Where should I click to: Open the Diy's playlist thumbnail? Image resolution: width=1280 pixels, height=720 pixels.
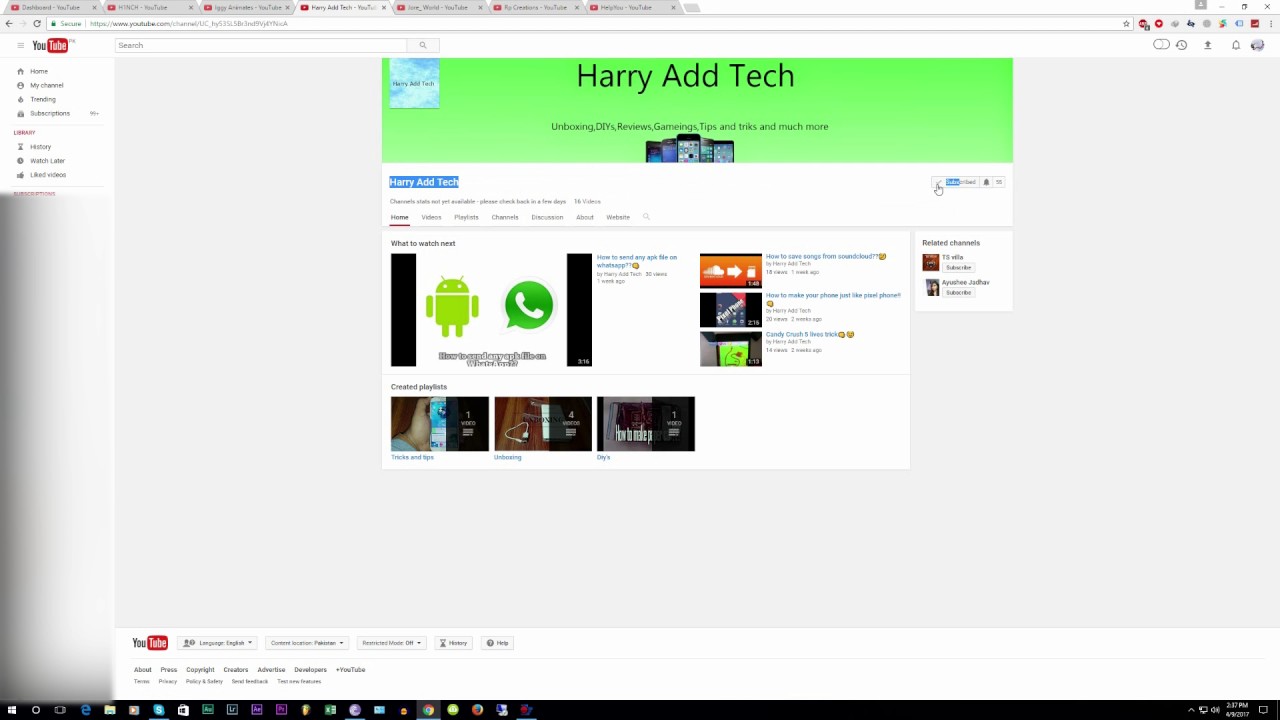[x=646, y=424]
